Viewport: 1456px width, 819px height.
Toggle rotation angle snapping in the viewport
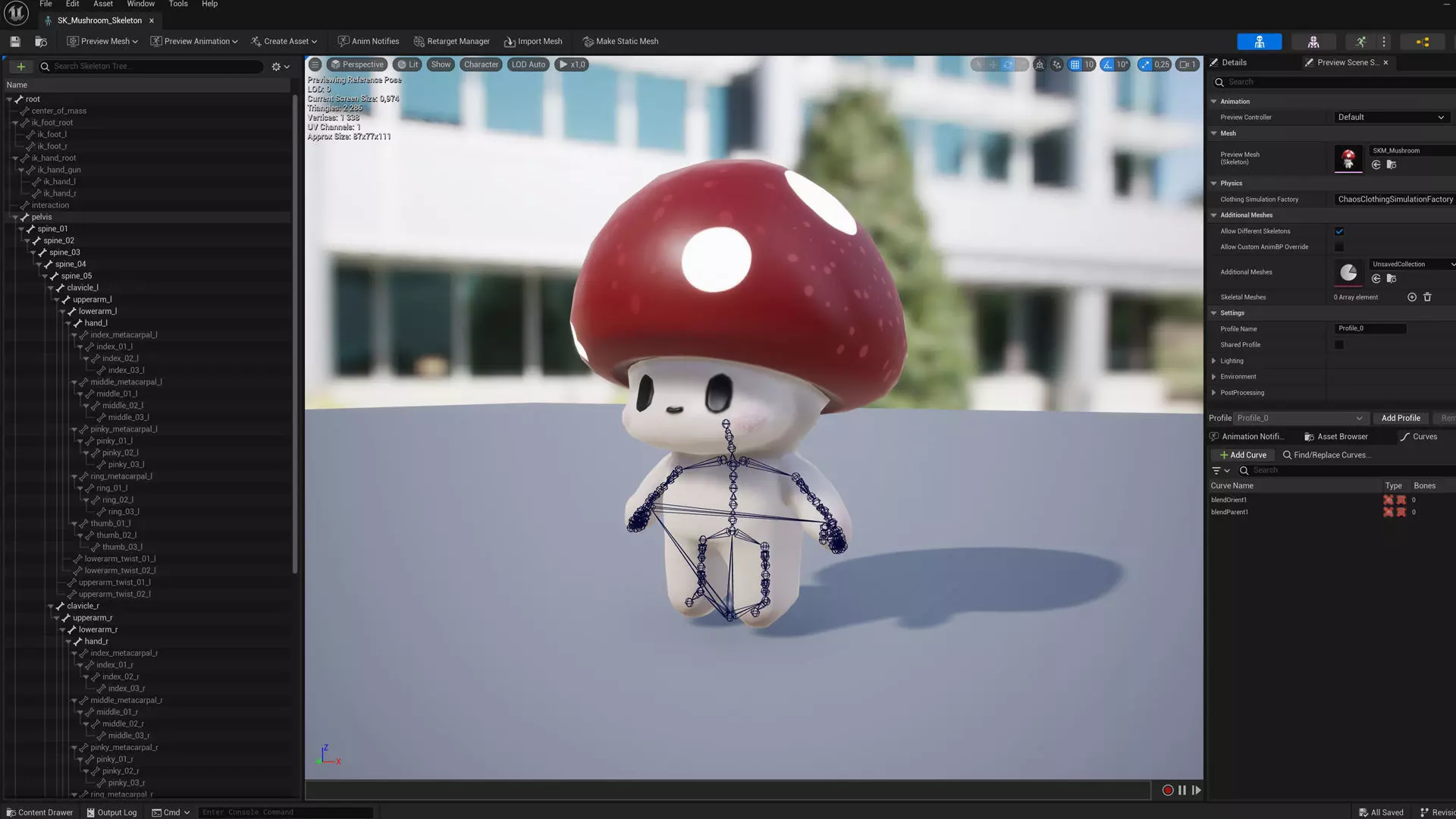pyautogui.click(x=1108, y=64)
